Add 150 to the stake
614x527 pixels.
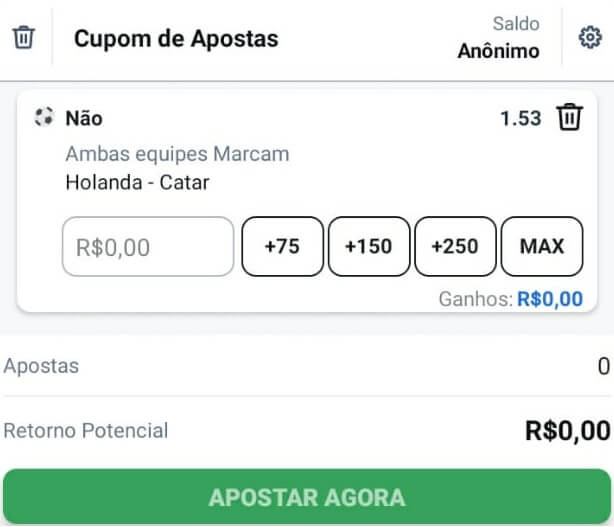coord(369,247)
